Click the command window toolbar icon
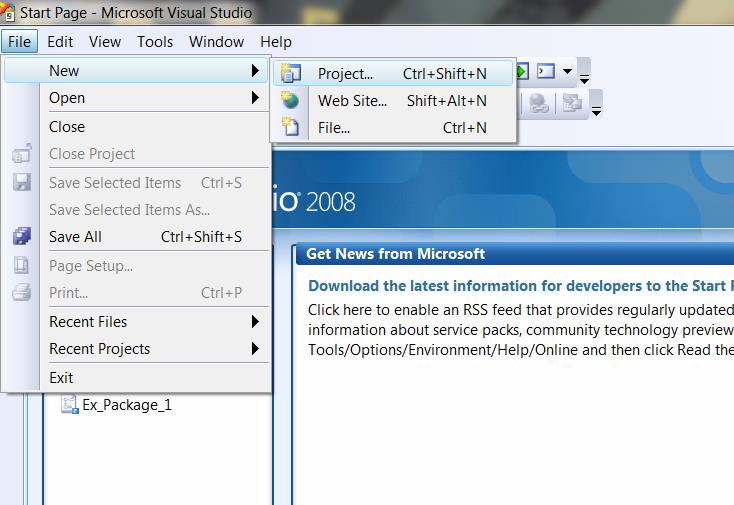The height and width of the screenshot is (505, 734). pos(546,71)
